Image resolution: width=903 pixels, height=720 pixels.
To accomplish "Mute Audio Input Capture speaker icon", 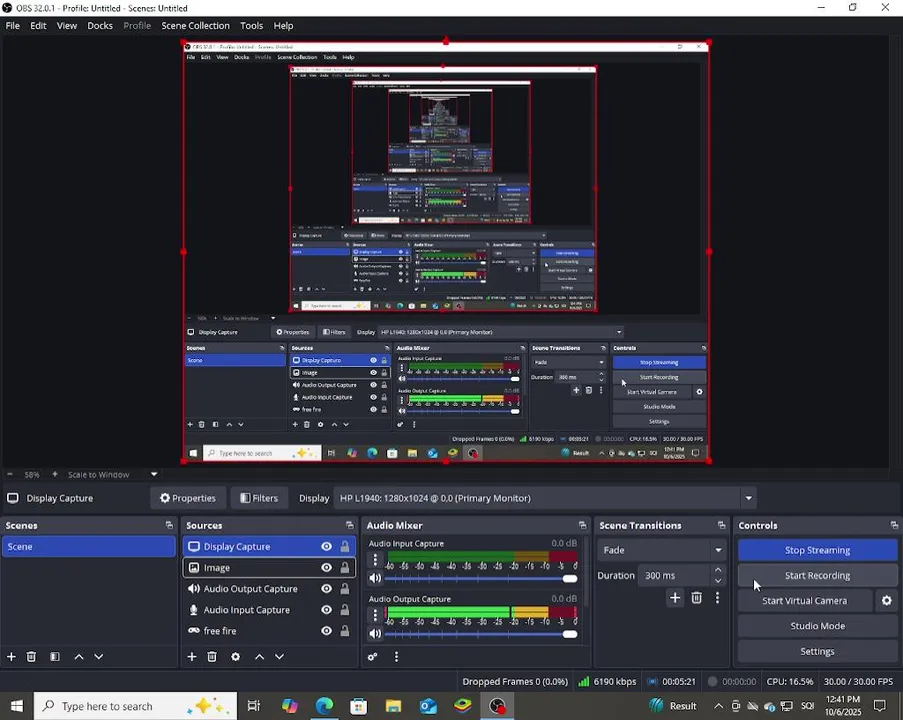I will pyautogui.click(x=375, y=578).
